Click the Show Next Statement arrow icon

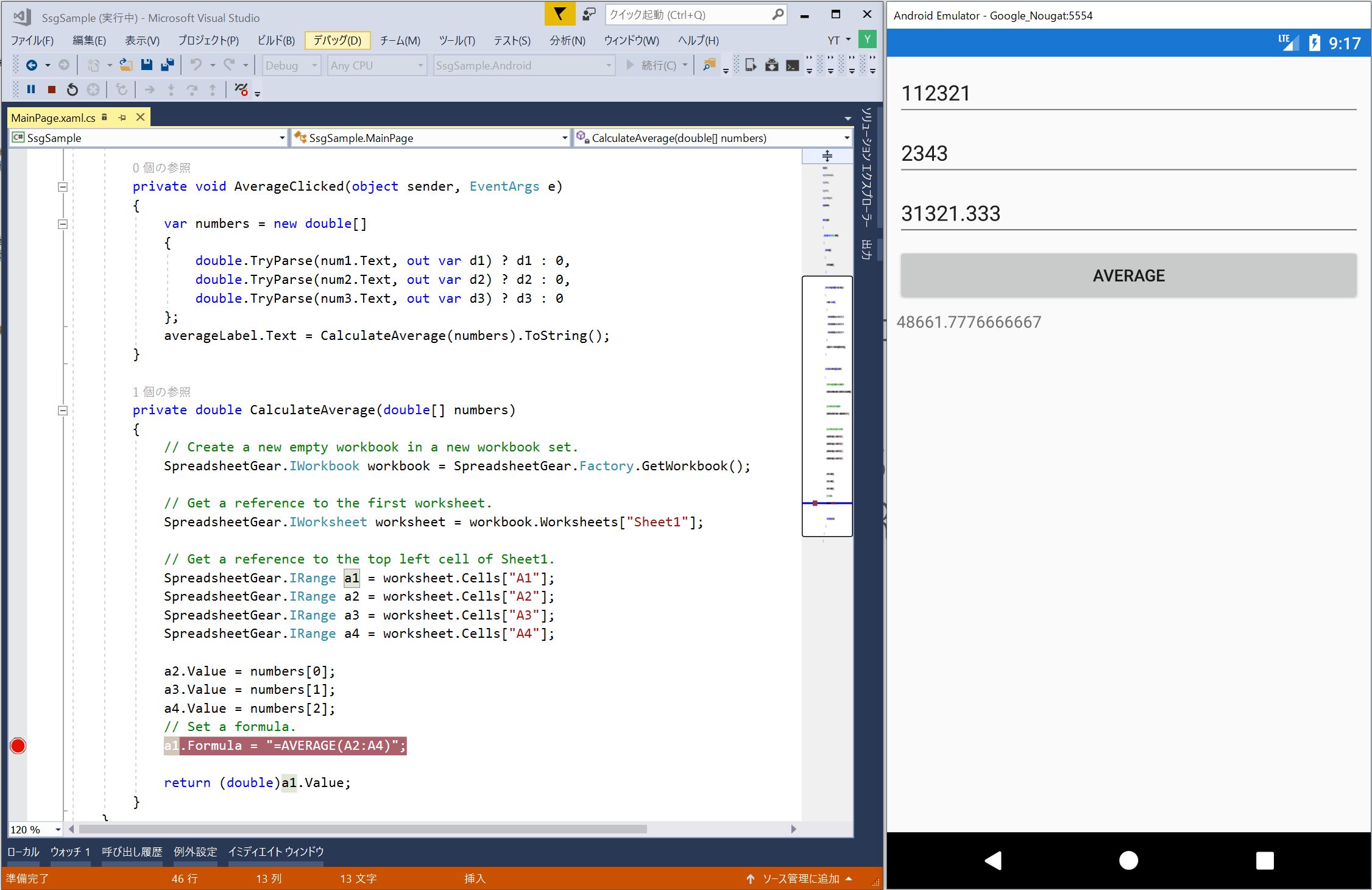(x=150, y=90)
